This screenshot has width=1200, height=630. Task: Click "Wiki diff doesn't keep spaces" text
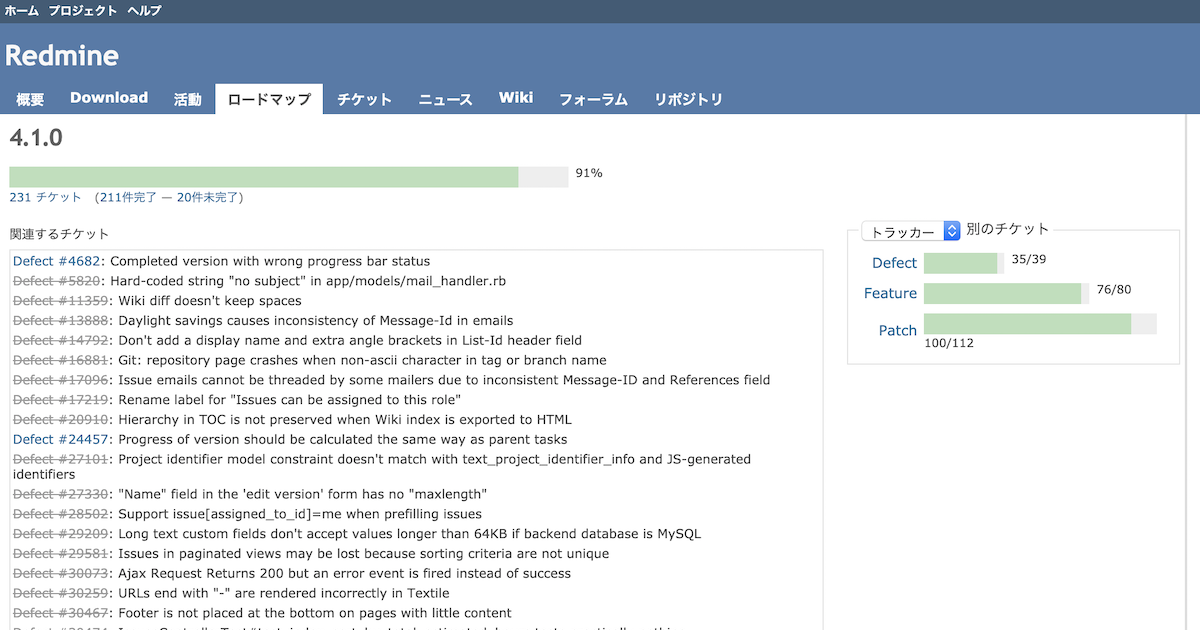210,301
